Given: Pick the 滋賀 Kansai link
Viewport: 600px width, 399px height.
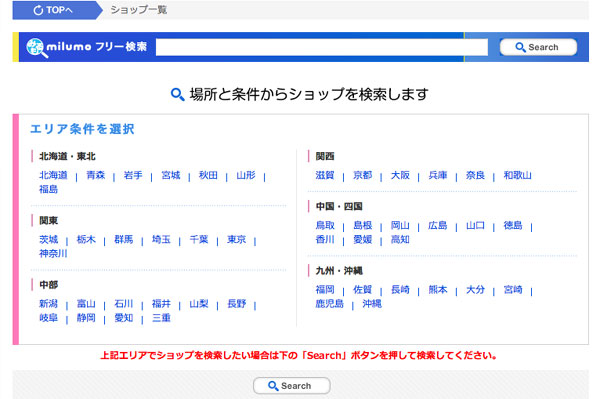Looking at the screenshot, I should (325, 175).
